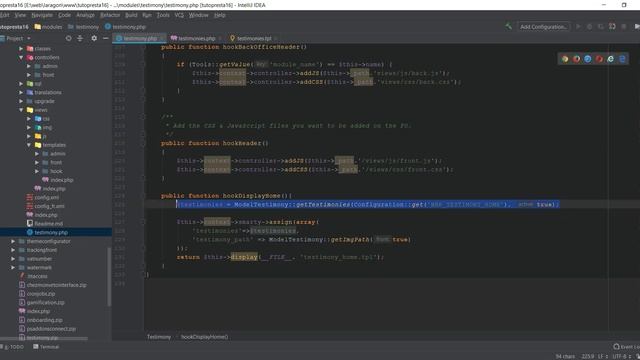Open the Event Log in status bar

tap(627, 347)
